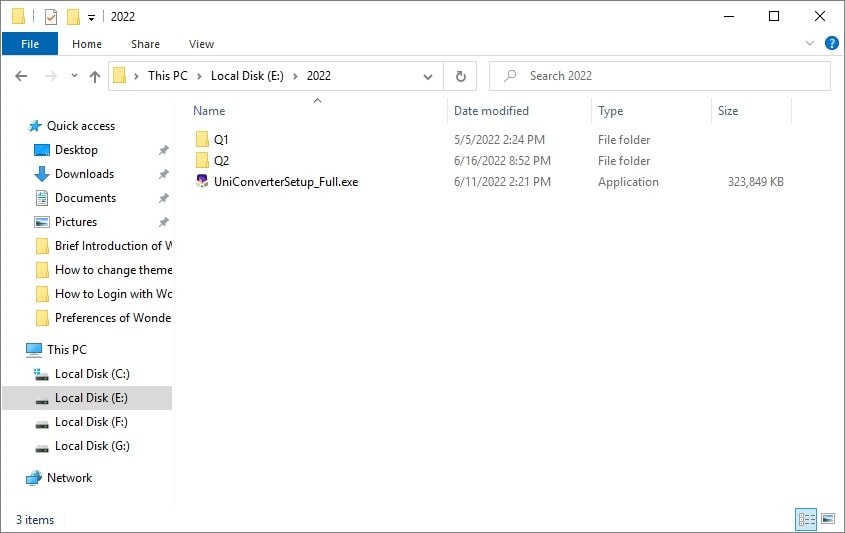The image size is (845, 533).
Task: Open Desktop in Quick access
Action: [76, 150]
